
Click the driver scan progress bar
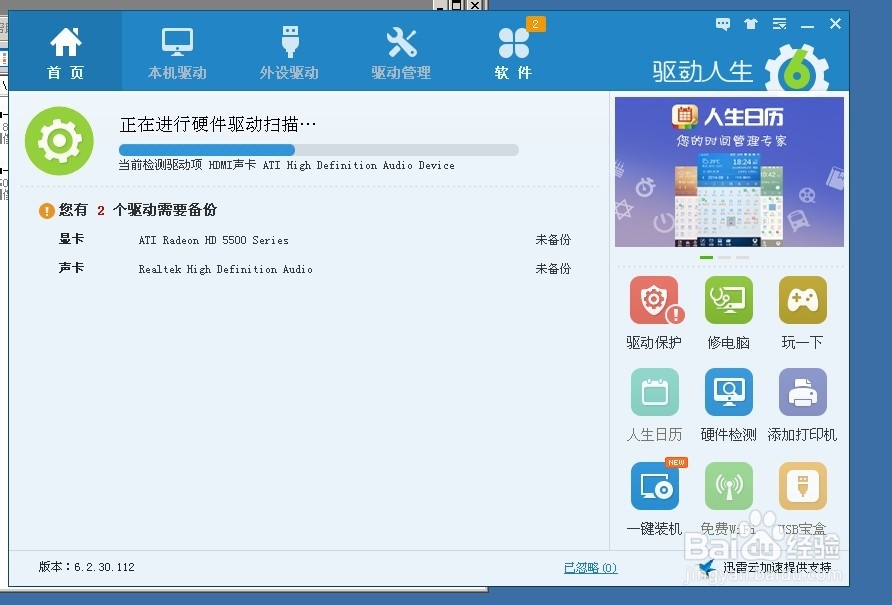coord(316,149)
